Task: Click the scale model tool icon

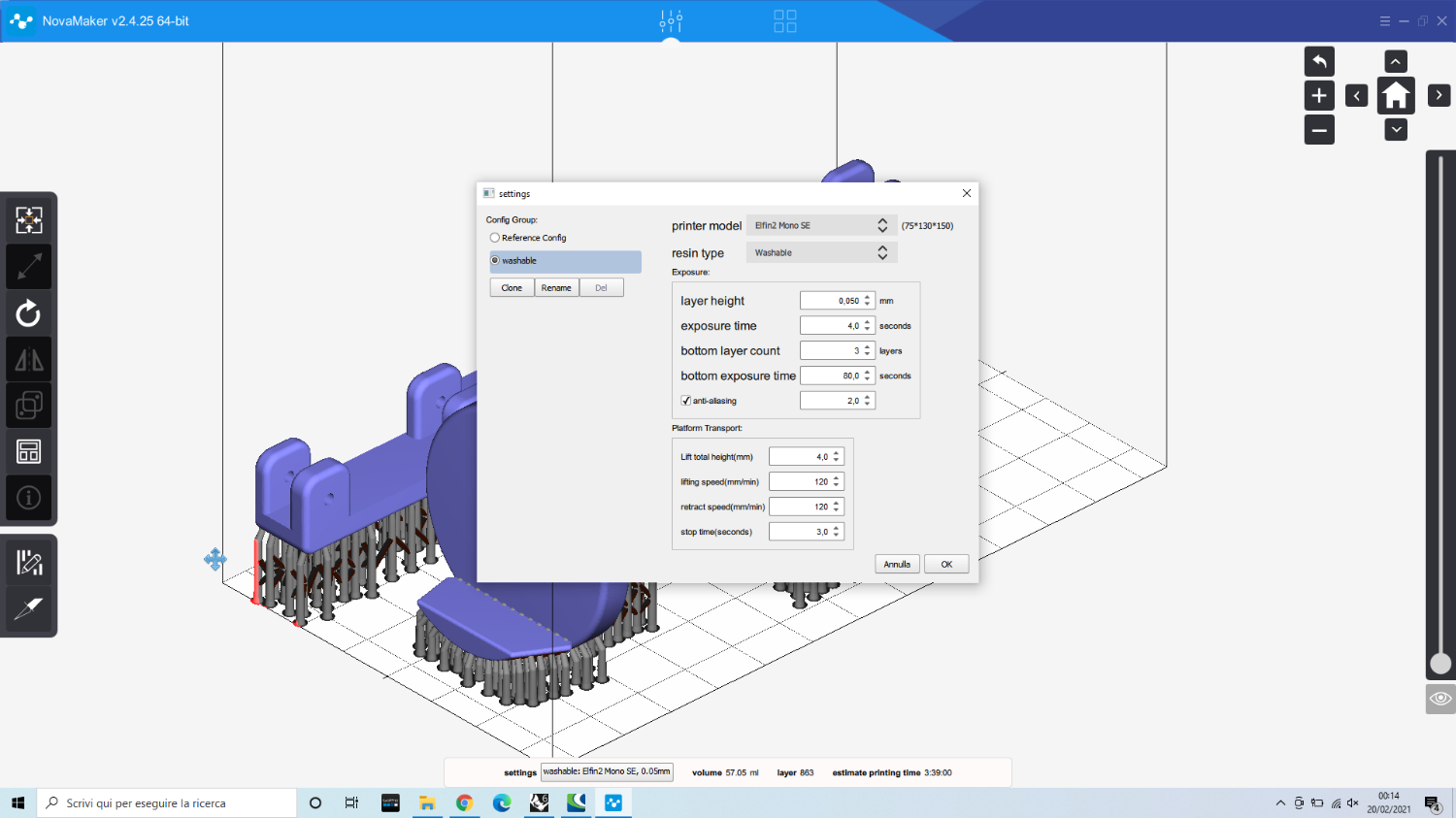Action: click(x=29, y=267)
